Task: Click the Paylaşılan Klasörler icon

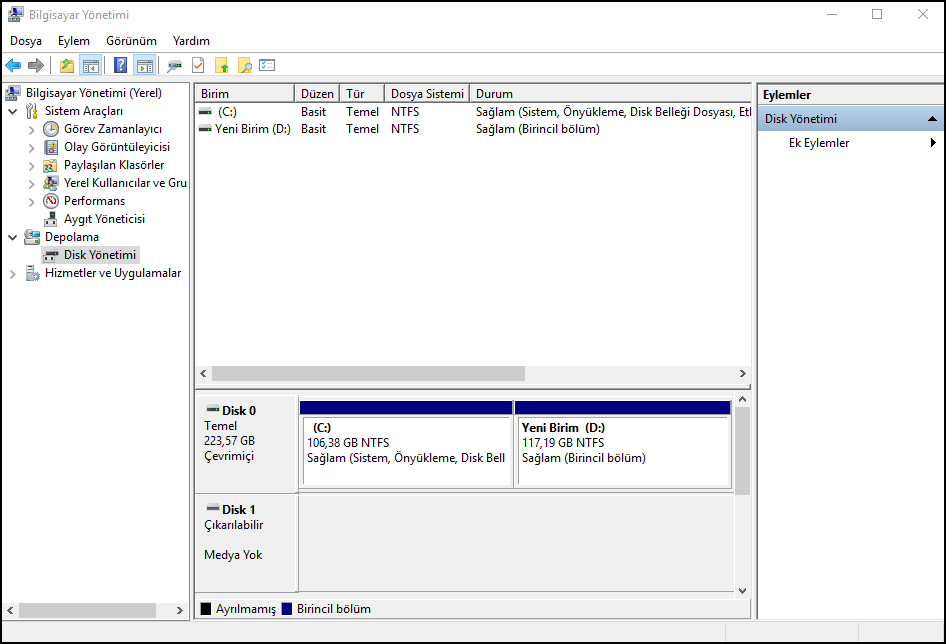Action: pos(51,165)
